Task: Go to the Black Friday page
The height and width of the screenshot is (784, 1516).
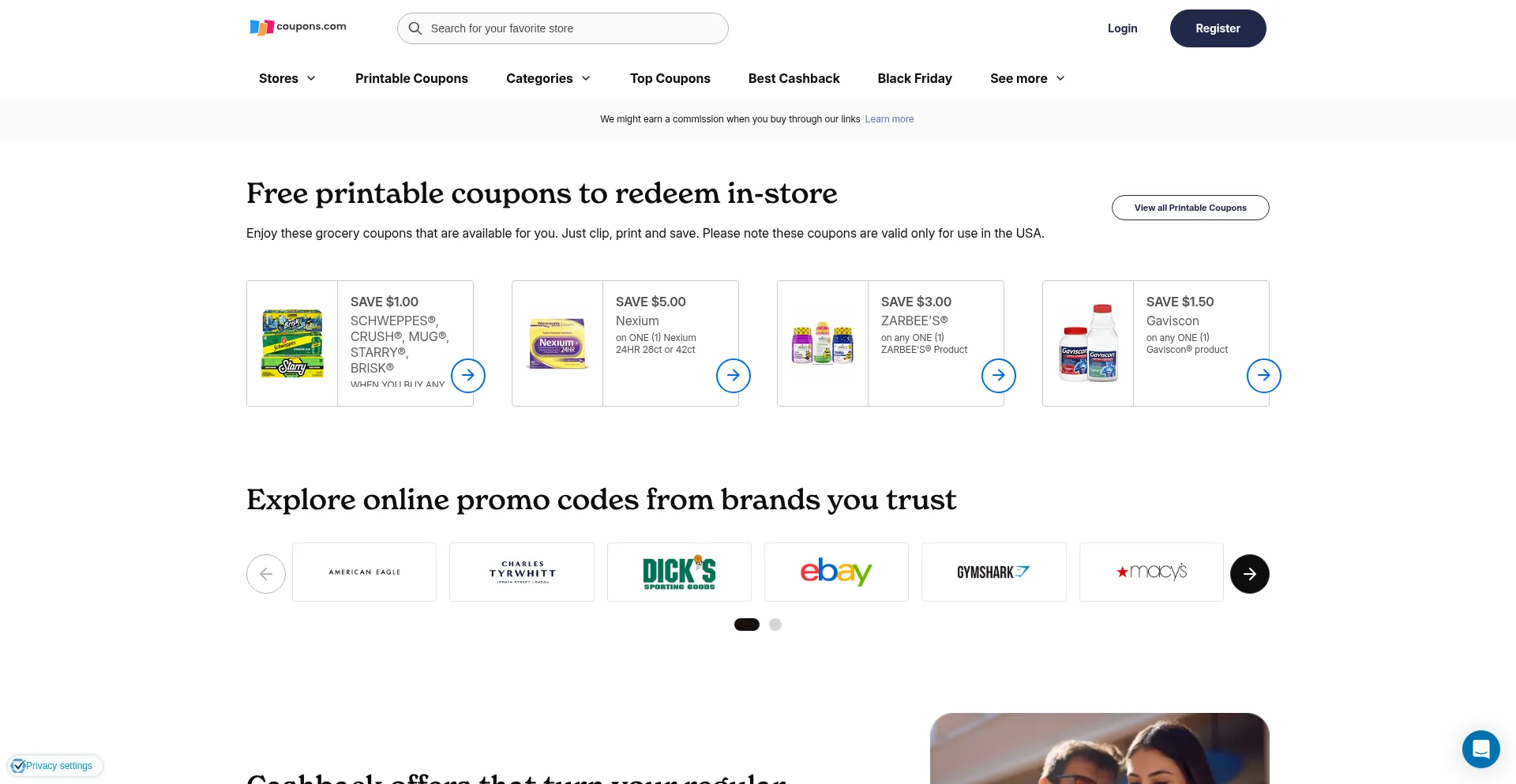Action: [915, 78]
